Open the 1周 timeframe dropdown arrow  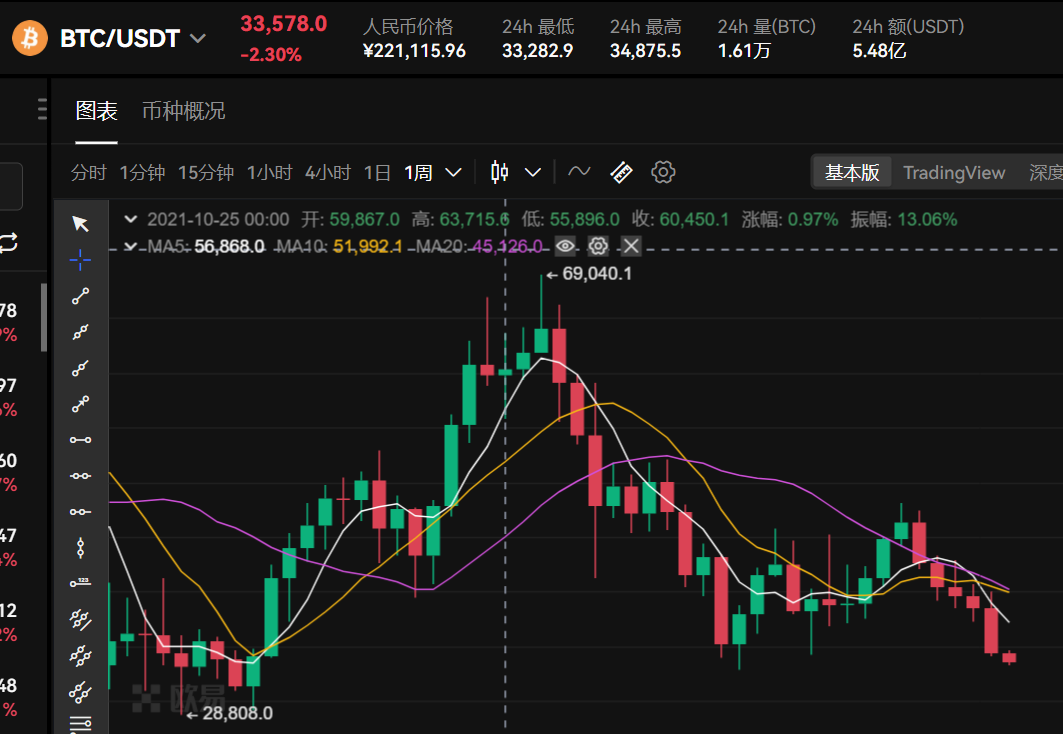(x=453, y=172)
